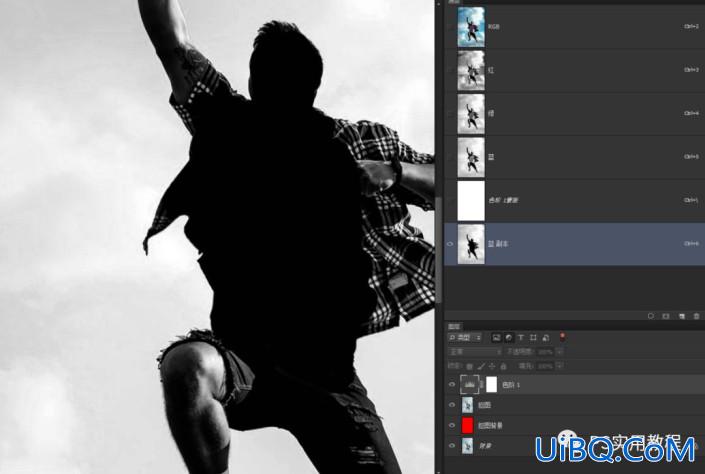Show the RGB composite channel visibility box

pos(450,27)
